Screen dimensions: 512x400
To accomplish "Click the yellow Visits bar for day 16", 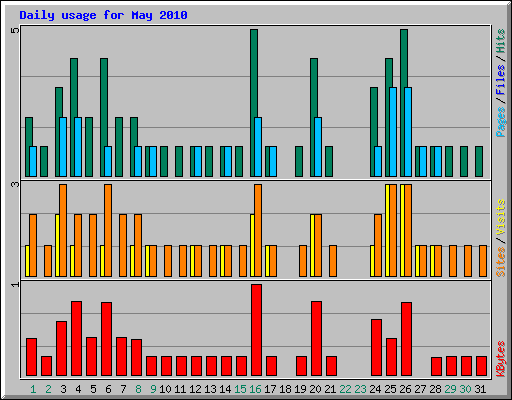I will (252, 245).
